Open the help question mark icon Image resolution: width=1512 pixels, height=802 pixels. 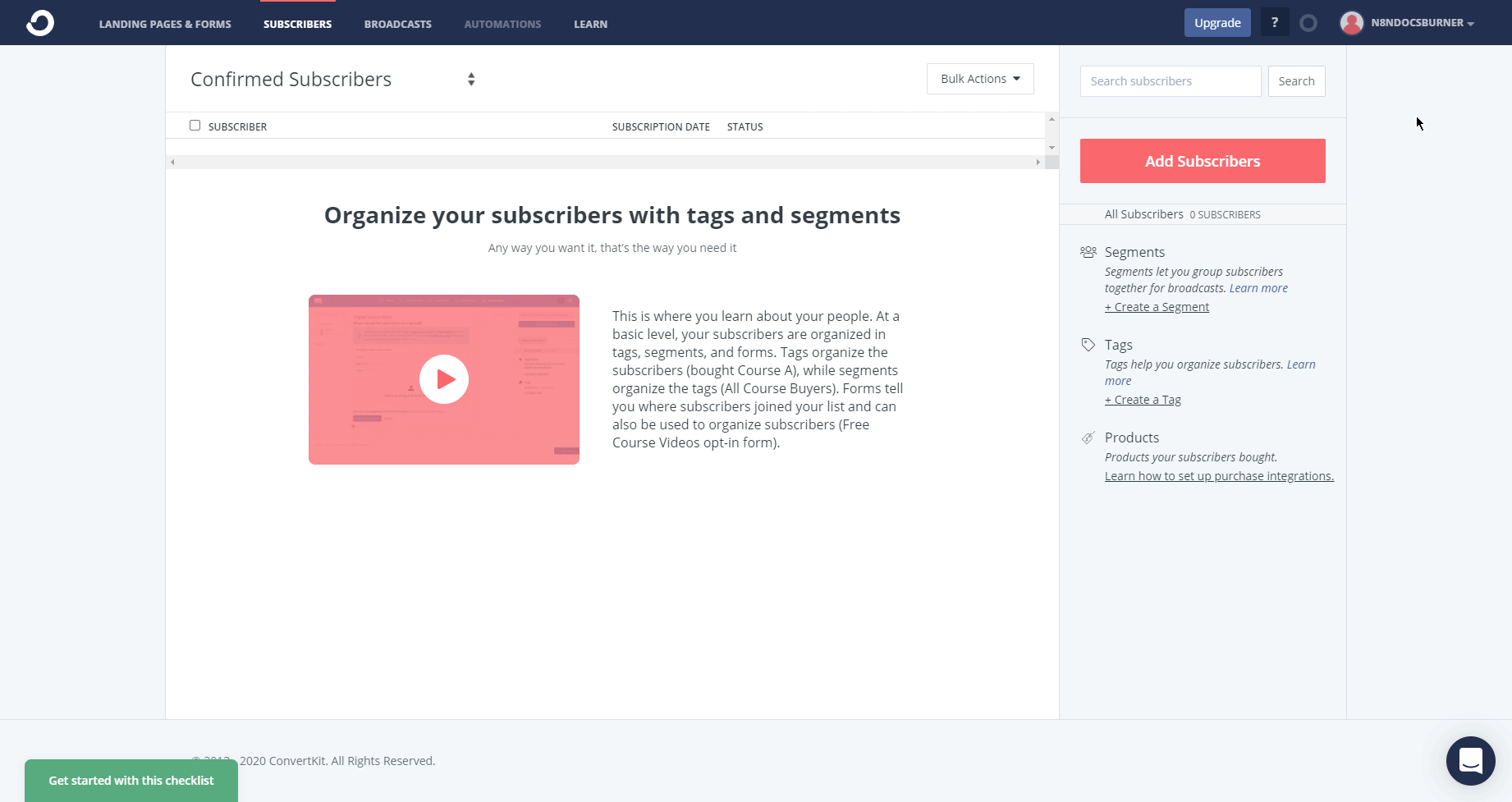[1274, 22]
